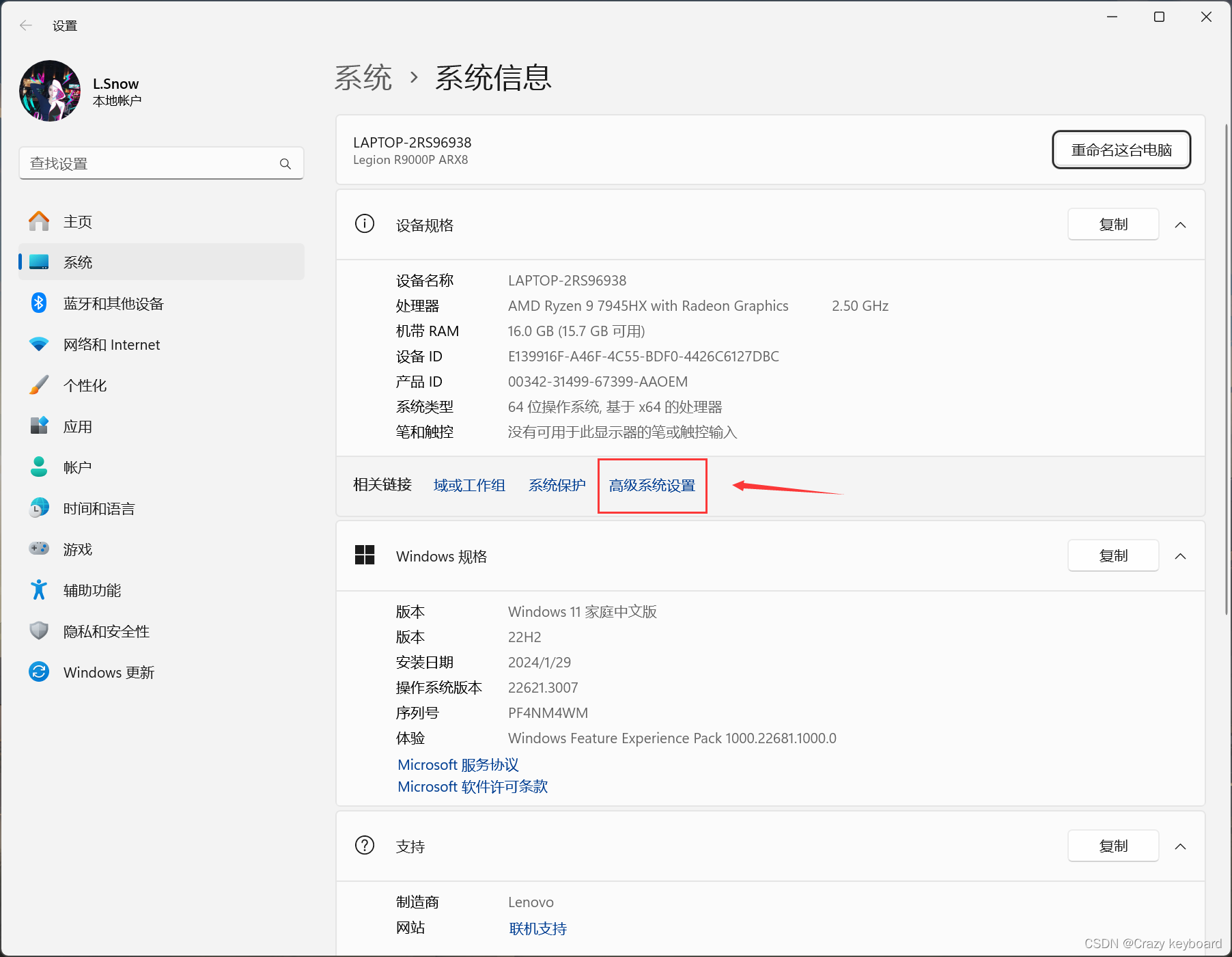Select the 帐户 sidebar entry

161,467
